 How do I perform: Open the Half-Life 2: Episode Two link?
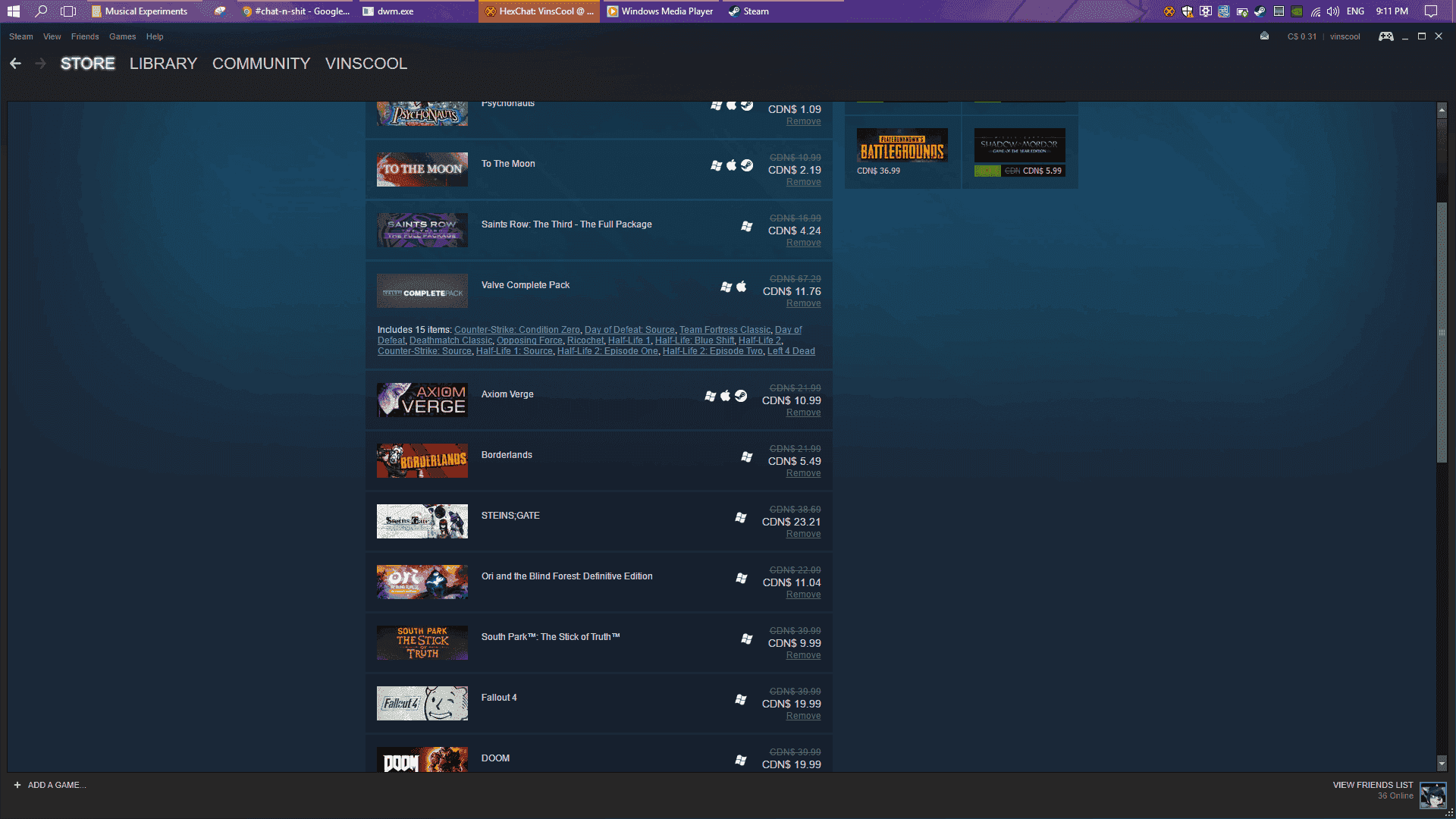713,351
